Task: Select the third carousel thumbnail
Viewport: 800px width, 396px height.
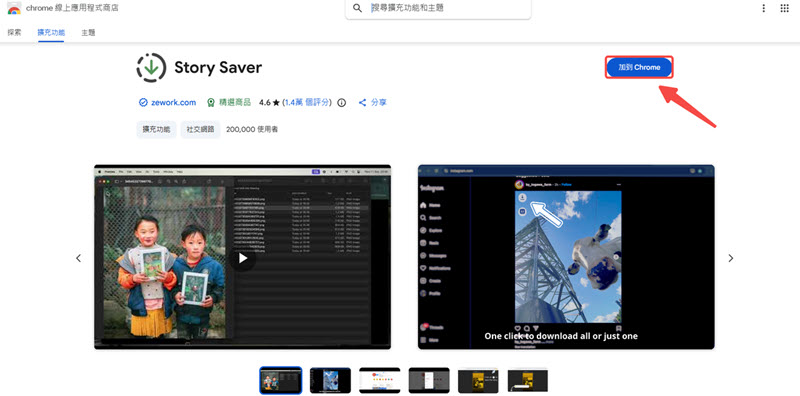Action: tap(380, 381)
